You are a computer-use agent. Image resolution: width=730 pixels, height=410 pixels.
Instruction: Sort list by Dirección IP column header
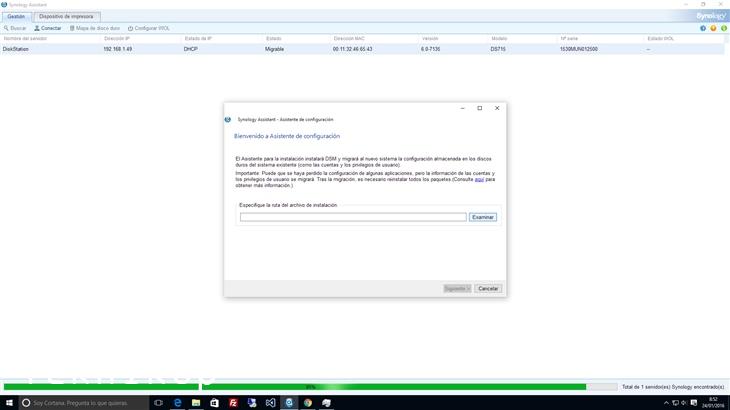click(x=116, y=38)
